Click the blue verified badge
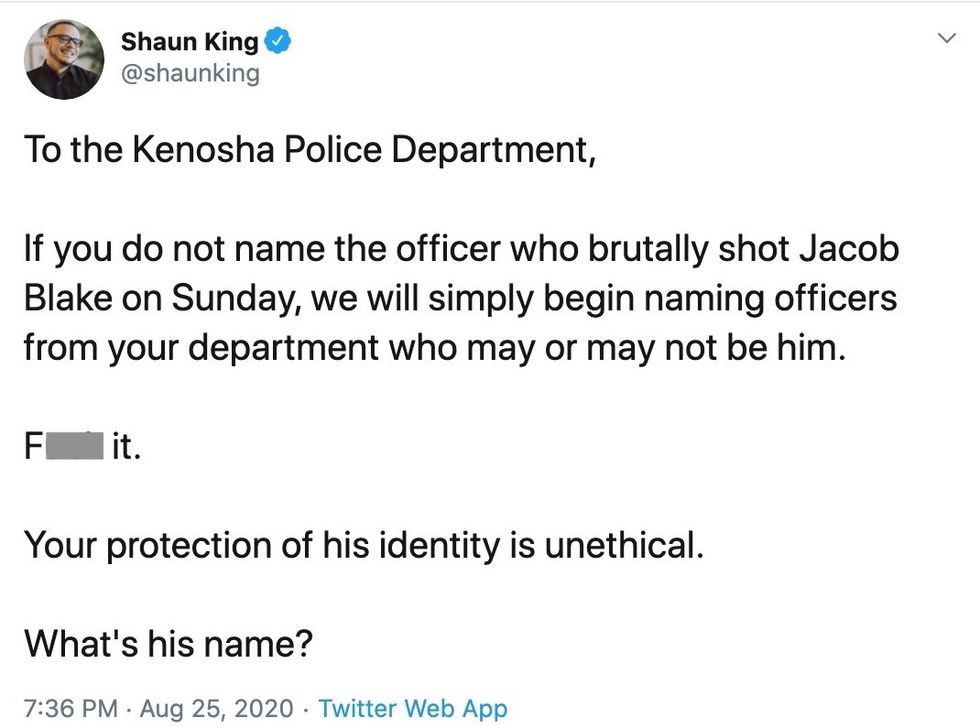Screen dimensions: 980x728 277,42
